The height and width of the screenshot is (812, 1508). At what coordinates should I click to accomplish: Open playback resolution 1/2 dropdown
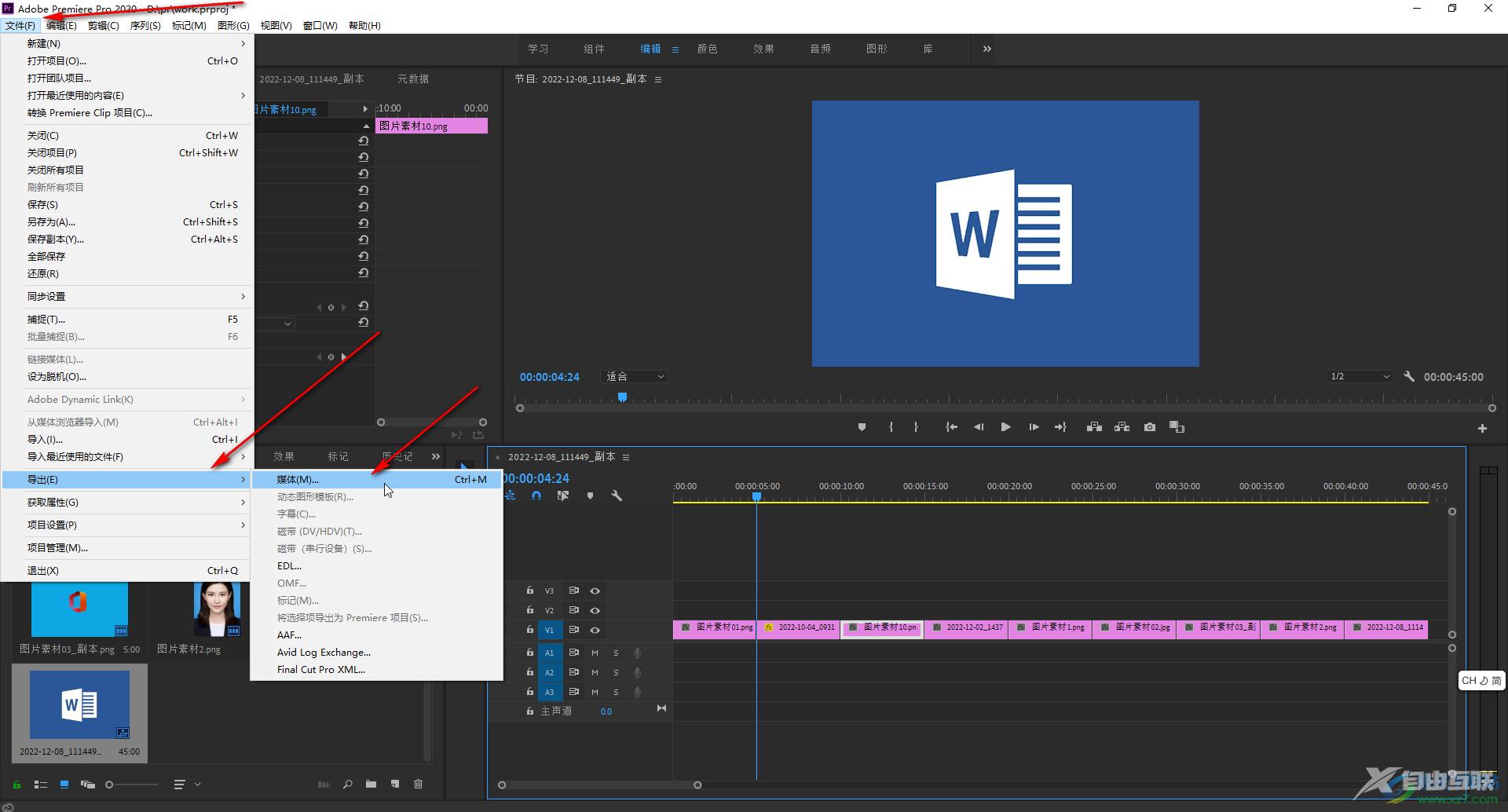[x=1360, y=377]
